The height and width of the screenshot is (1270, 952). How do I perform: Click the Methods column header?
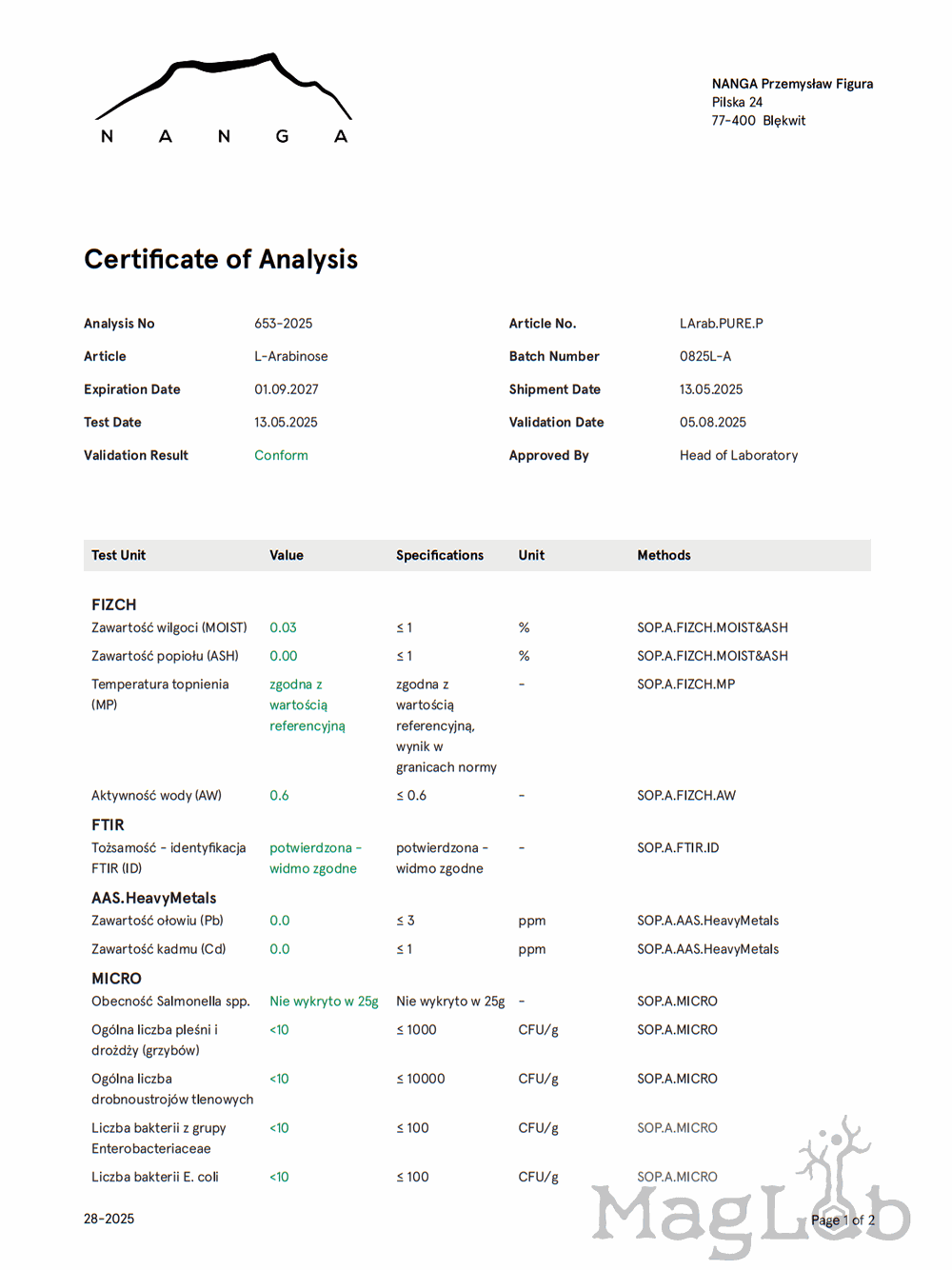pyautogui.click(x=664, y=555)
